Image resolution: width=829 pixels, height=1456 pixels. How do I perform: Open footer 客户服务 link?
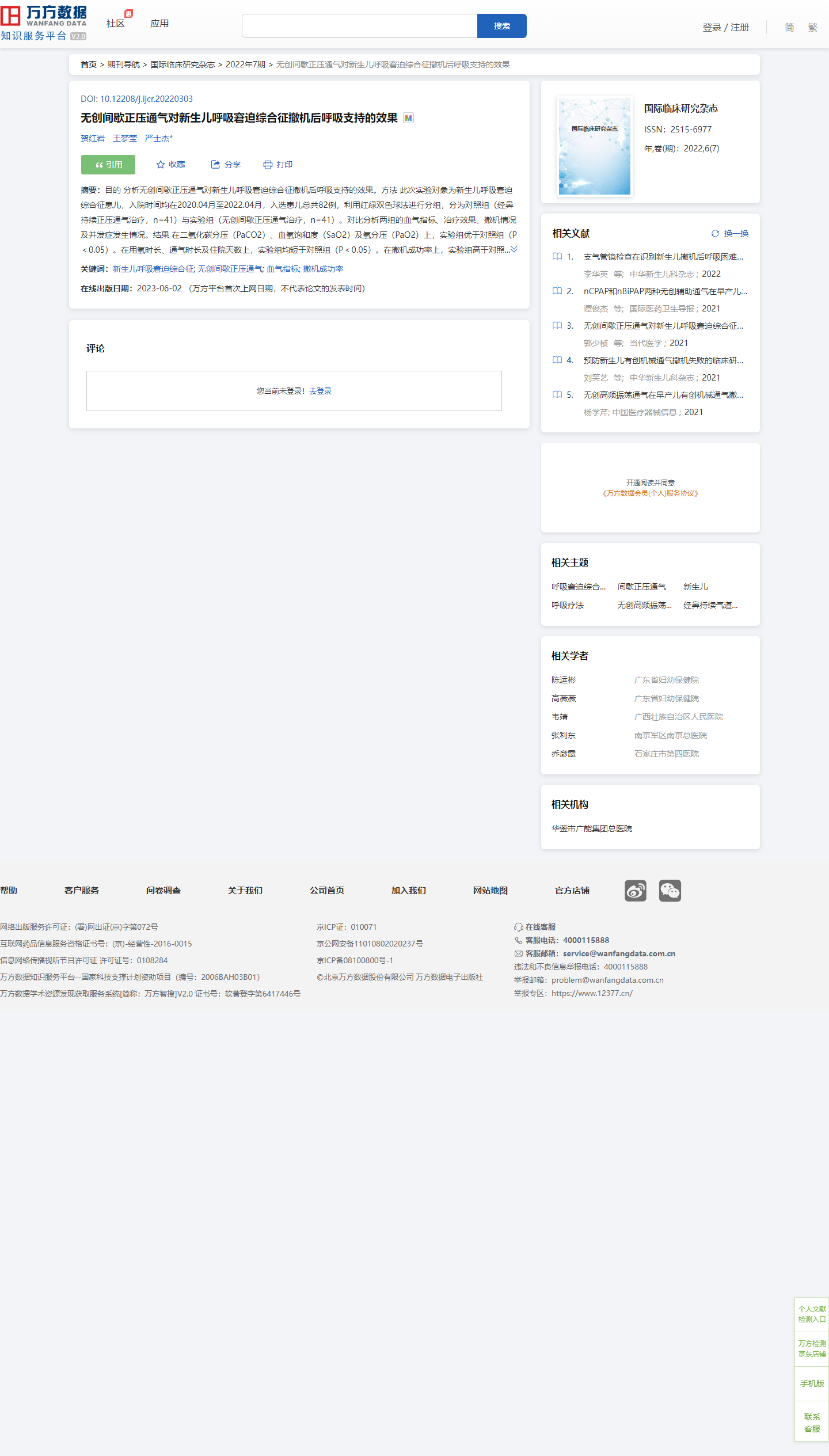[x=82, y=890]
